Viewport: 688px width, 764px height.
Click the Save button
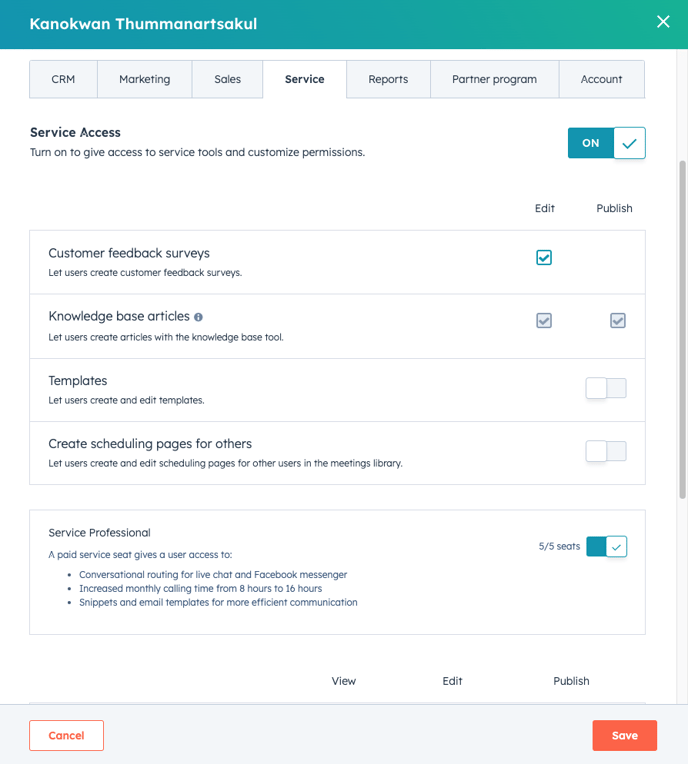click(x=625, y=735)
